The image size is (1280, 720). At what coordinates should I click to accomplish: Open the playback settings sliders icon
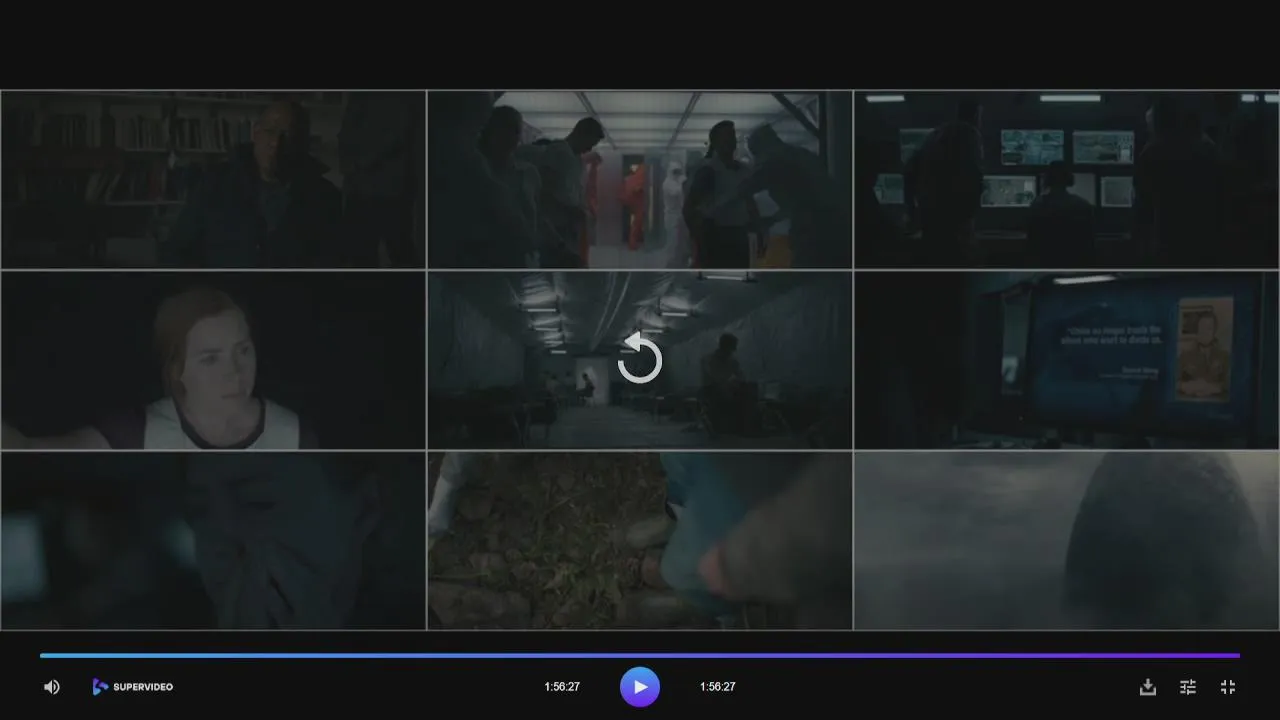pyautogui.click(x=1188, y=687)
